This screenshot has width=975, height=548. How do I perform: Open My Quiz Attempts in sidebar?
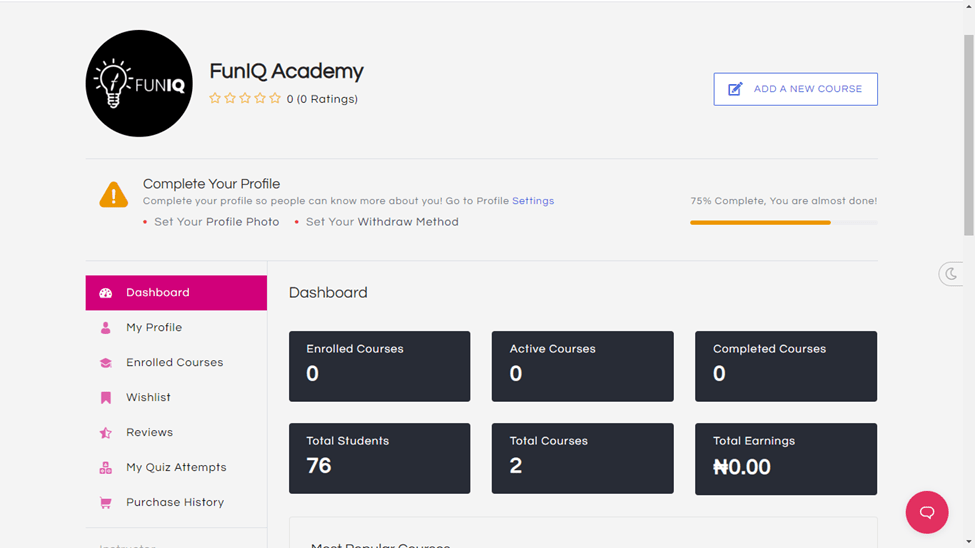tap(176, 467)
